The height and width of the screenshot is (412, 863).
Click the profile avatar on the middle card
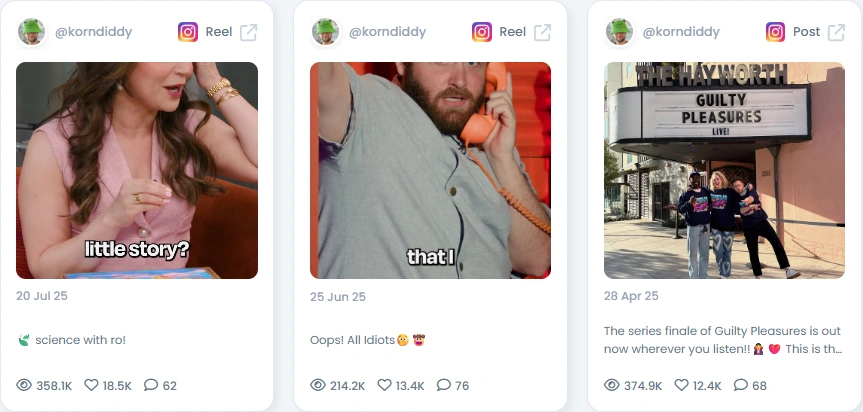pos(325,32)
